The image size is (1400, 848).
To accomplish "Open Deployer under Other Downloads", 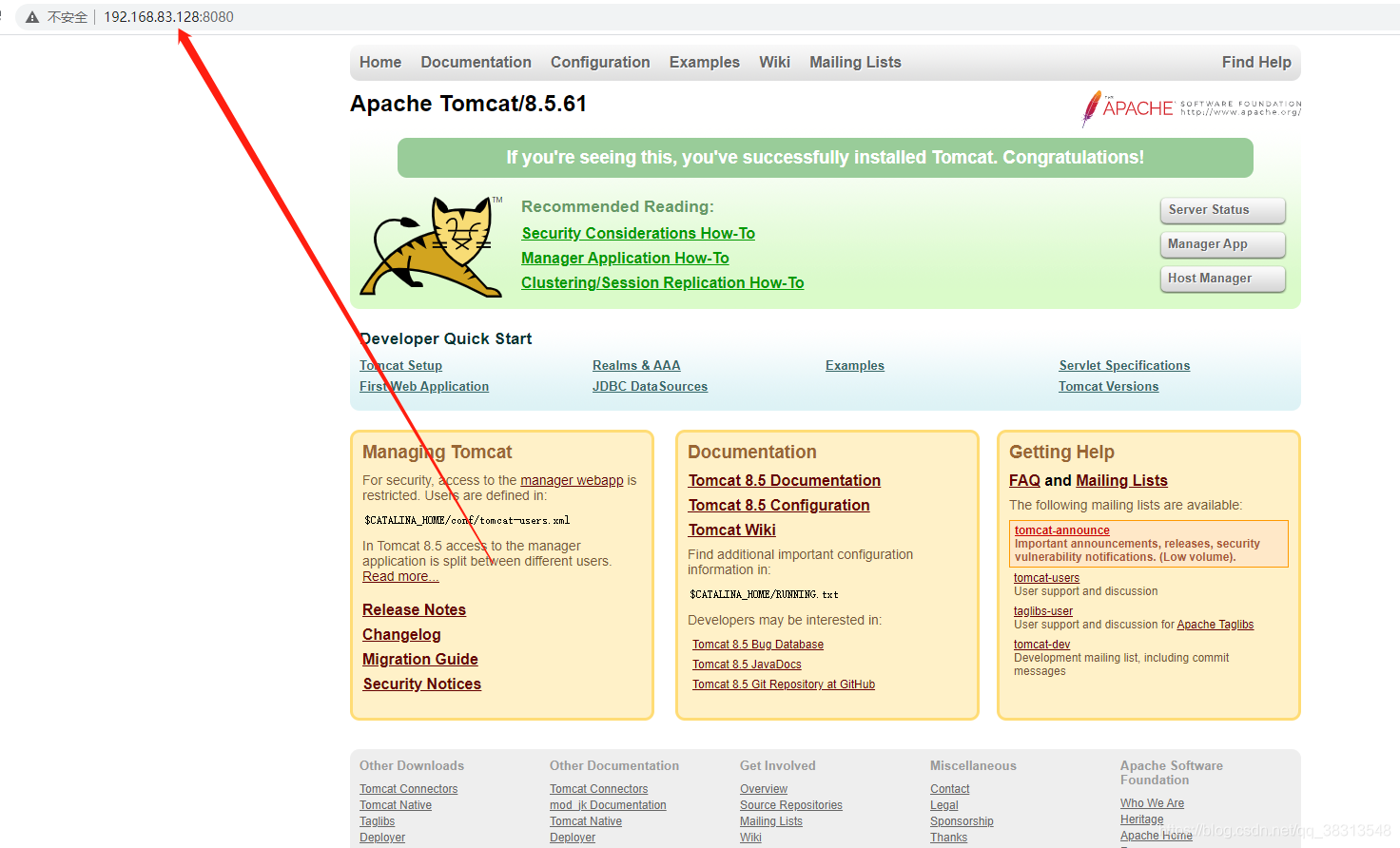I will (x=382, y=838).
